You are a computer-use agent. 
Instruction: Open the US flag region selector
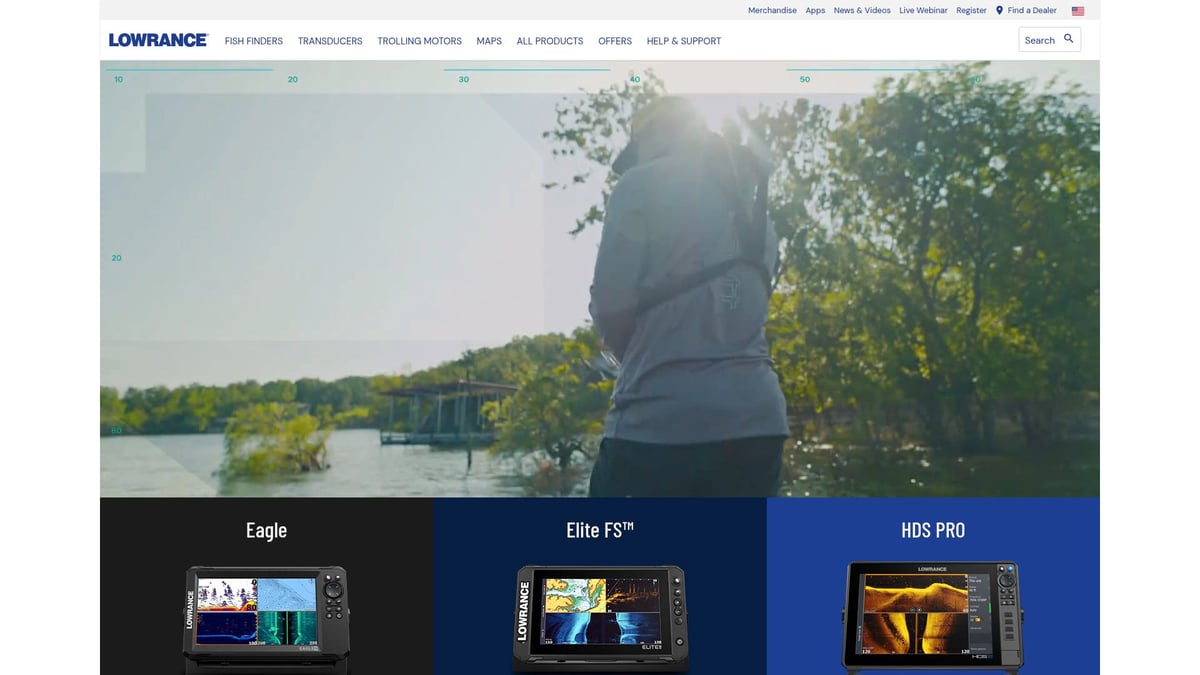[x=1077, y=10]
